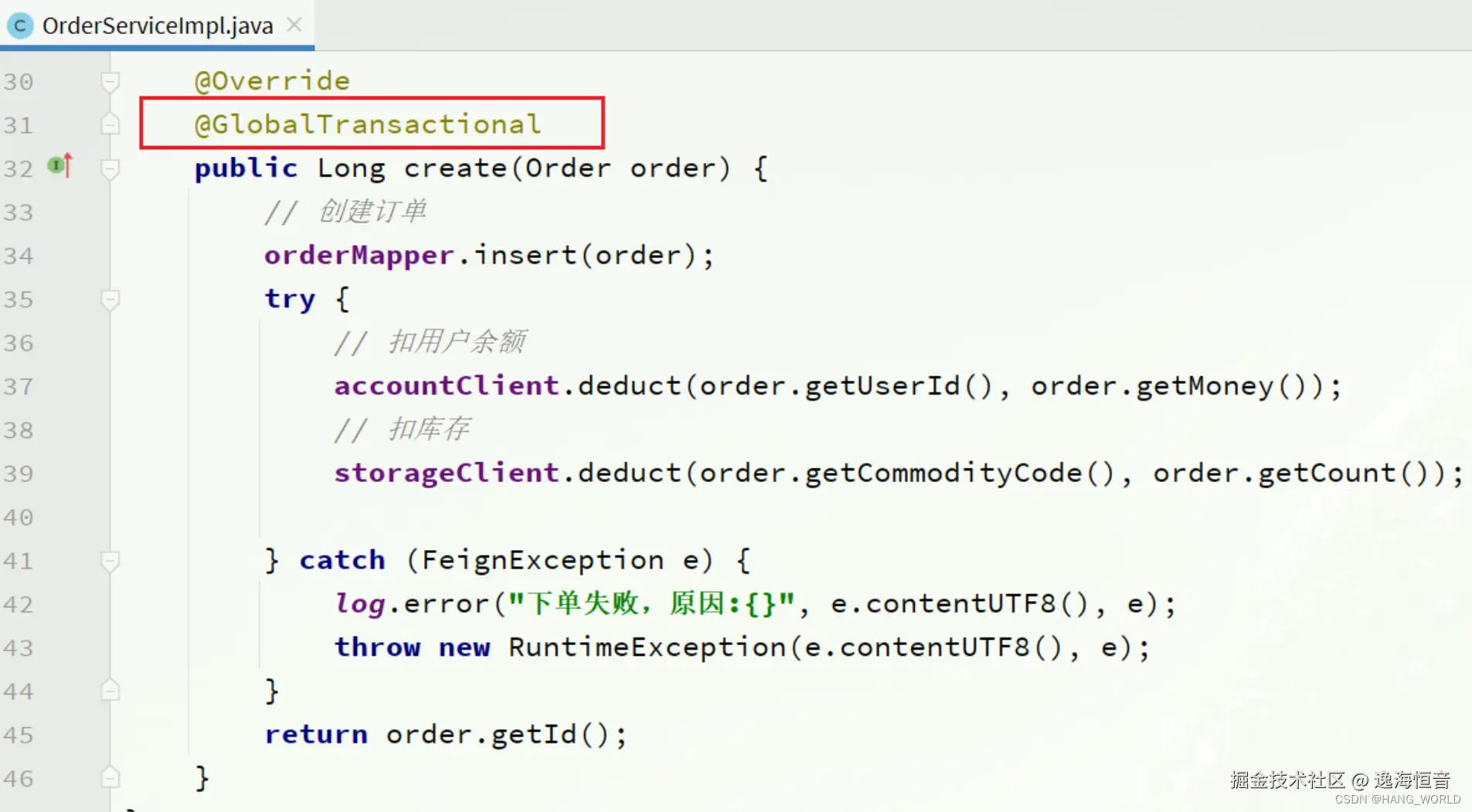The width and height of the screenshot is (1472, 812).
Task: Click orderMapper on line 34
Action: 359,256
